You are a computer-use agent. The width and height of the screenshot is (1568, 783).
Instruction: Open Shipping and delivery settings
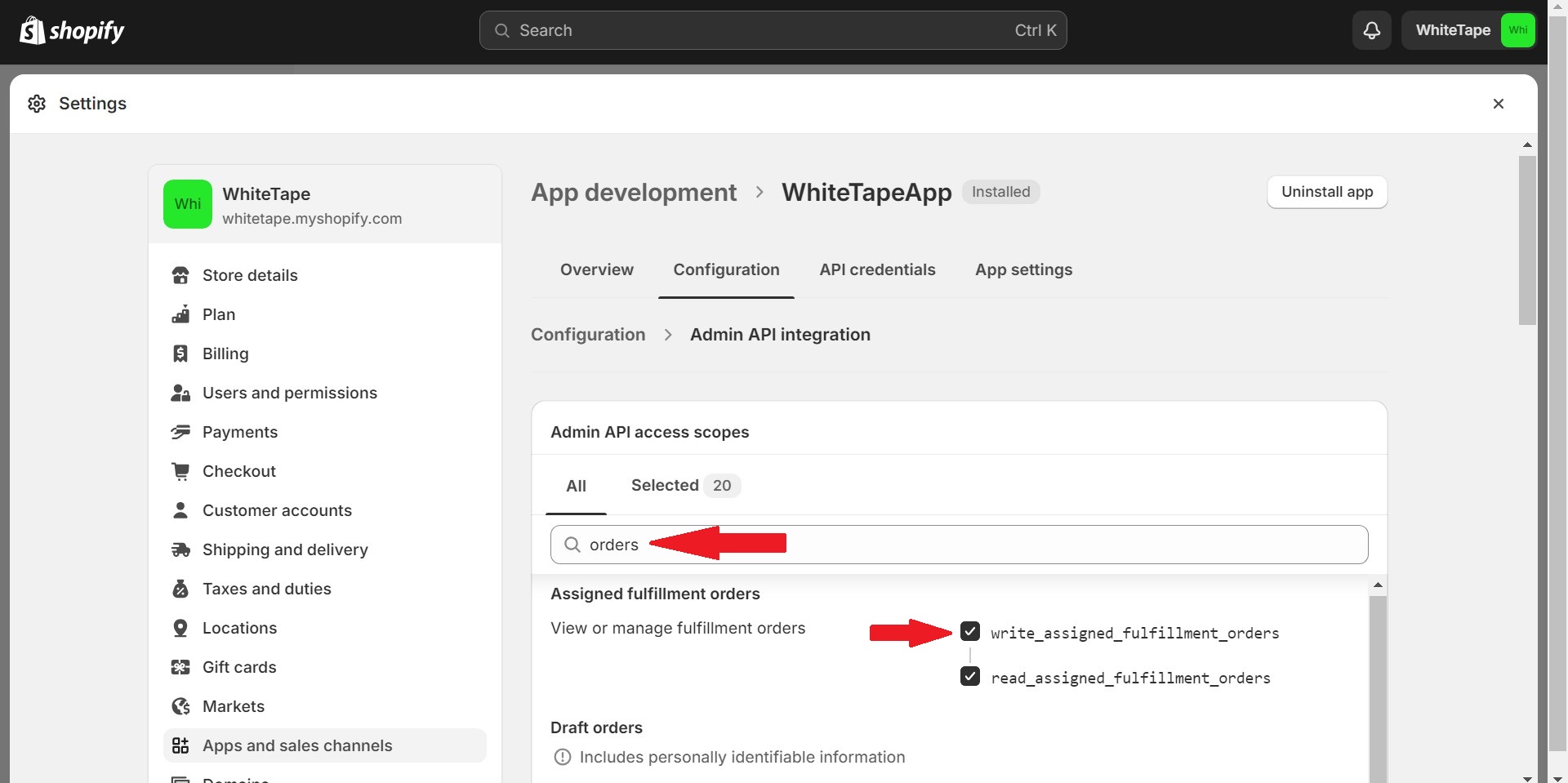(325, 549)
